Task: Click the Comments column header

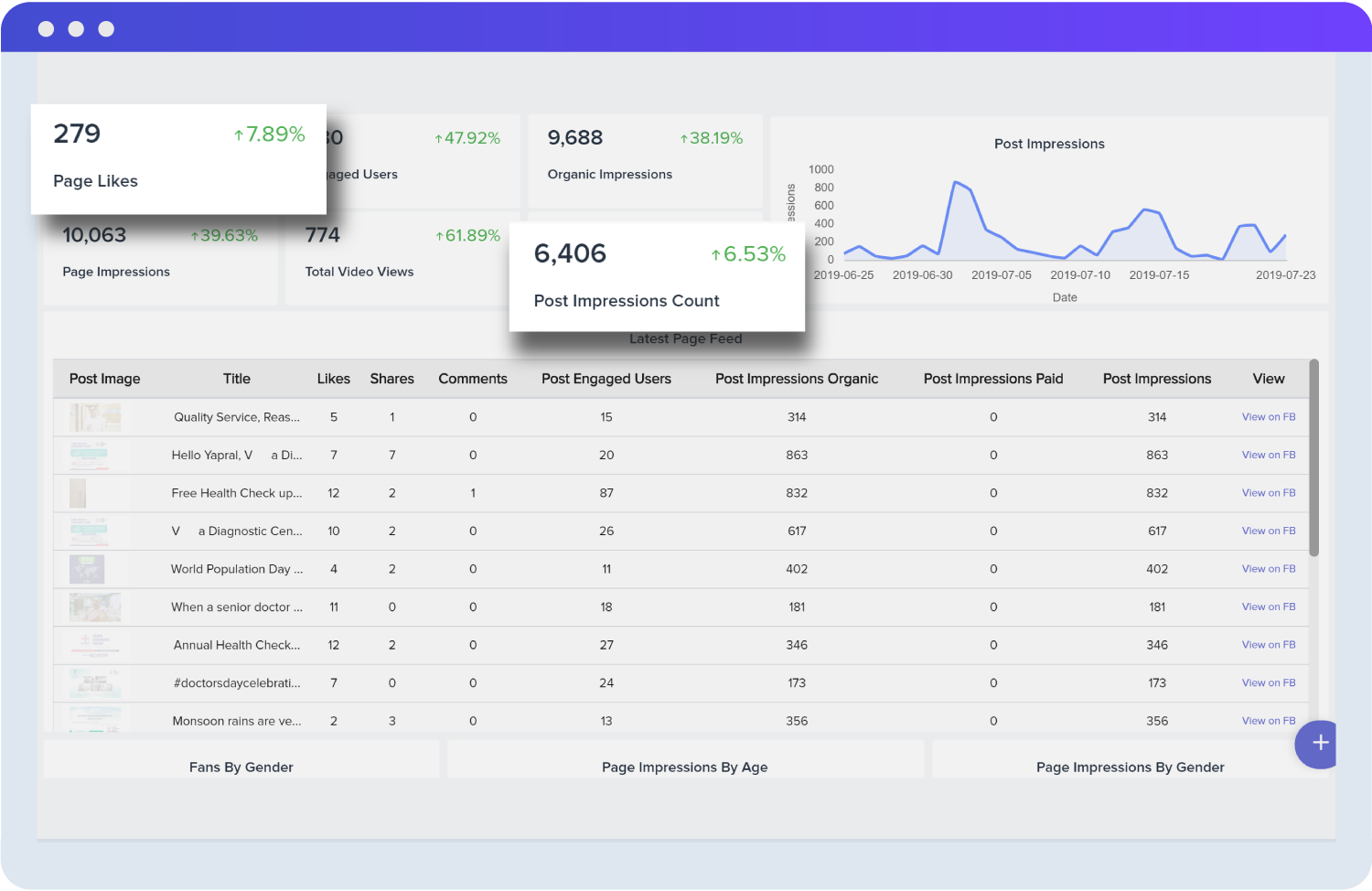Action: (x=473, y=379)
